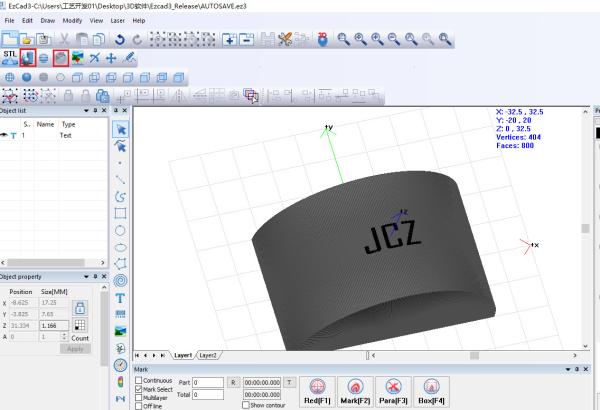This screenshot has height=410, width=600.
Task: Enable the Off line checkbox
Action: click(139, 406)
